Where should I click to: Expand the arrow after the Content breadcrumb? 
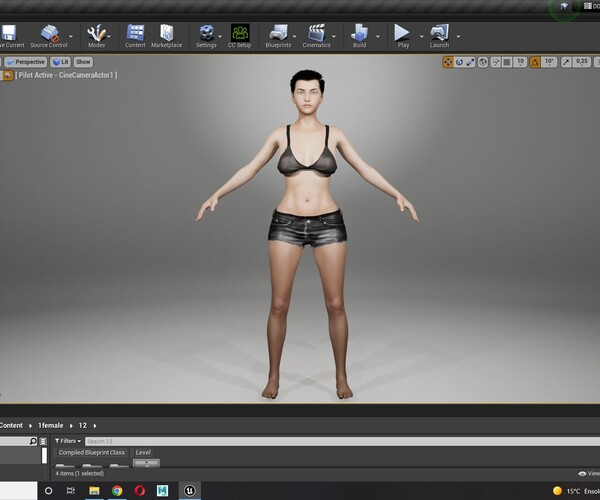pos(30,426)
